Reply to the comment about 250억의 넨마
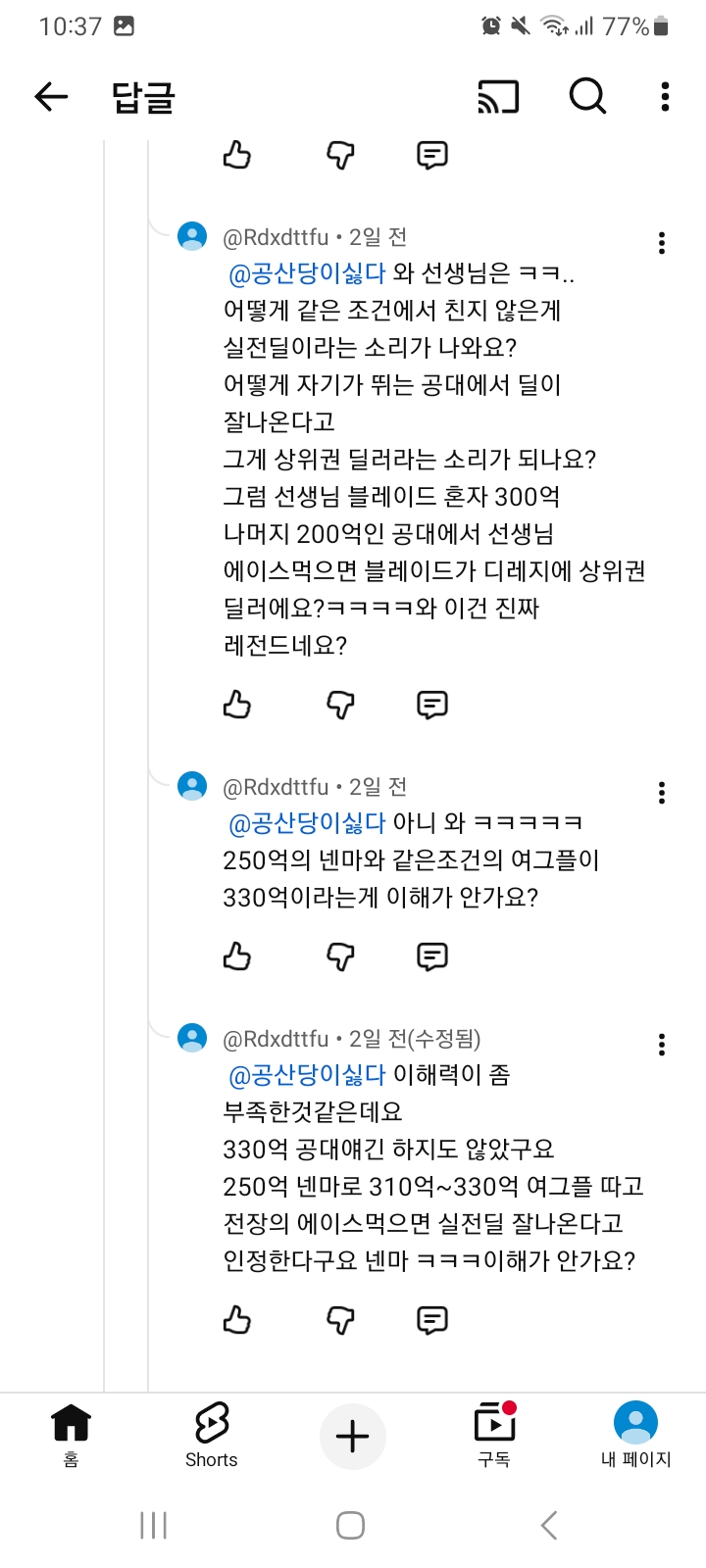Screen dimensions: 706x1568 [x=431, y=956]
